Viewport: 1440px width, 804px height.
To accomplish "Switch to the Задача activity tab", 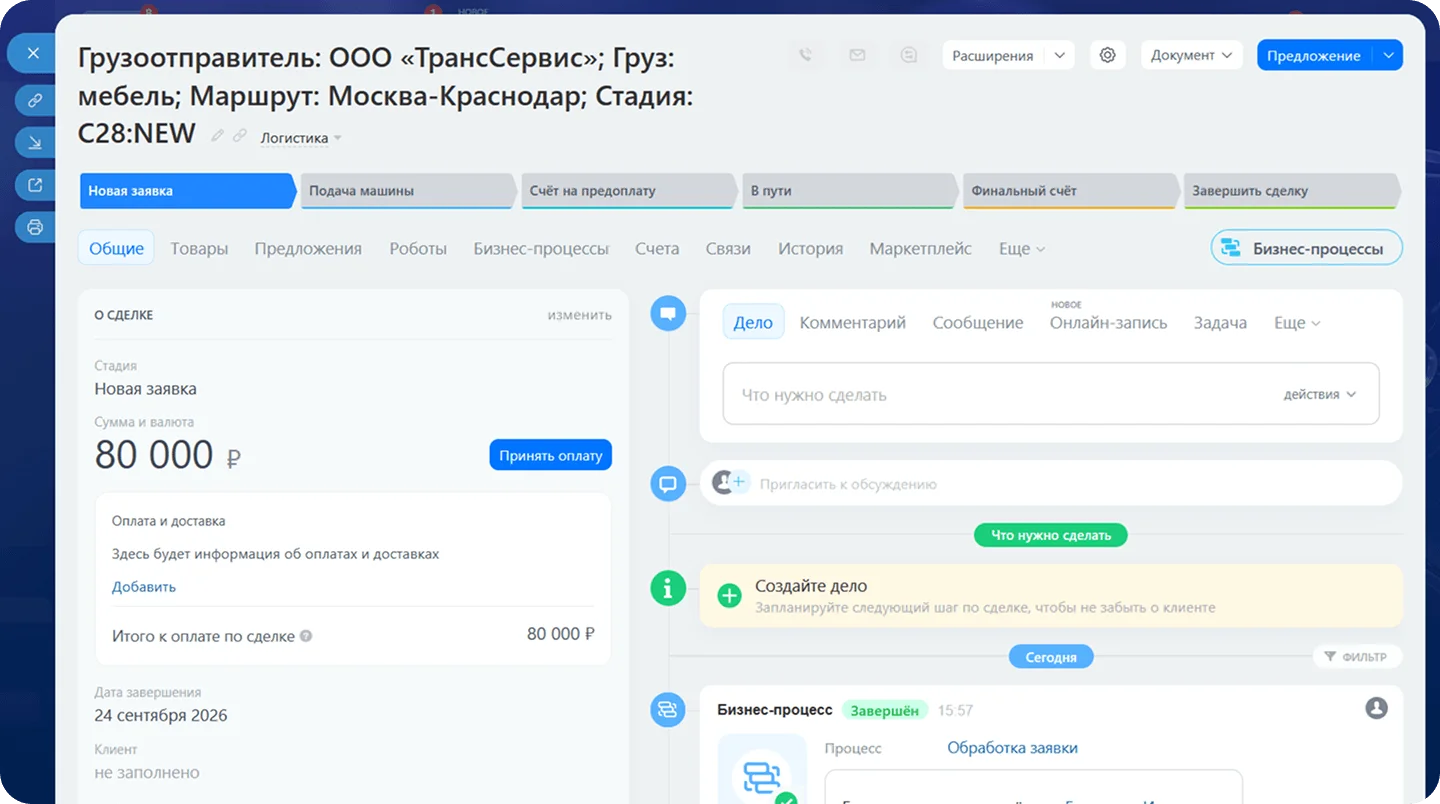I will coord(1220,323).
